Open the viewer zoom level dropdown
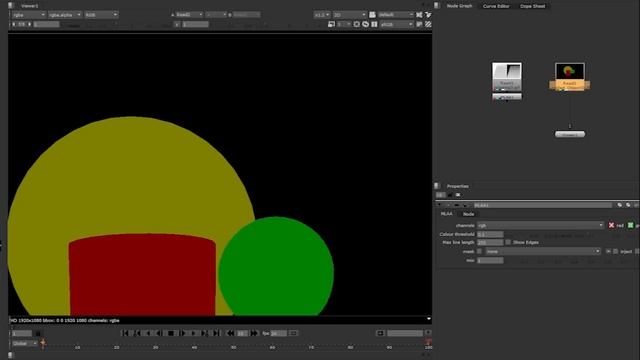The height and width of the screenshot is (360, 640). click(322, 15)
